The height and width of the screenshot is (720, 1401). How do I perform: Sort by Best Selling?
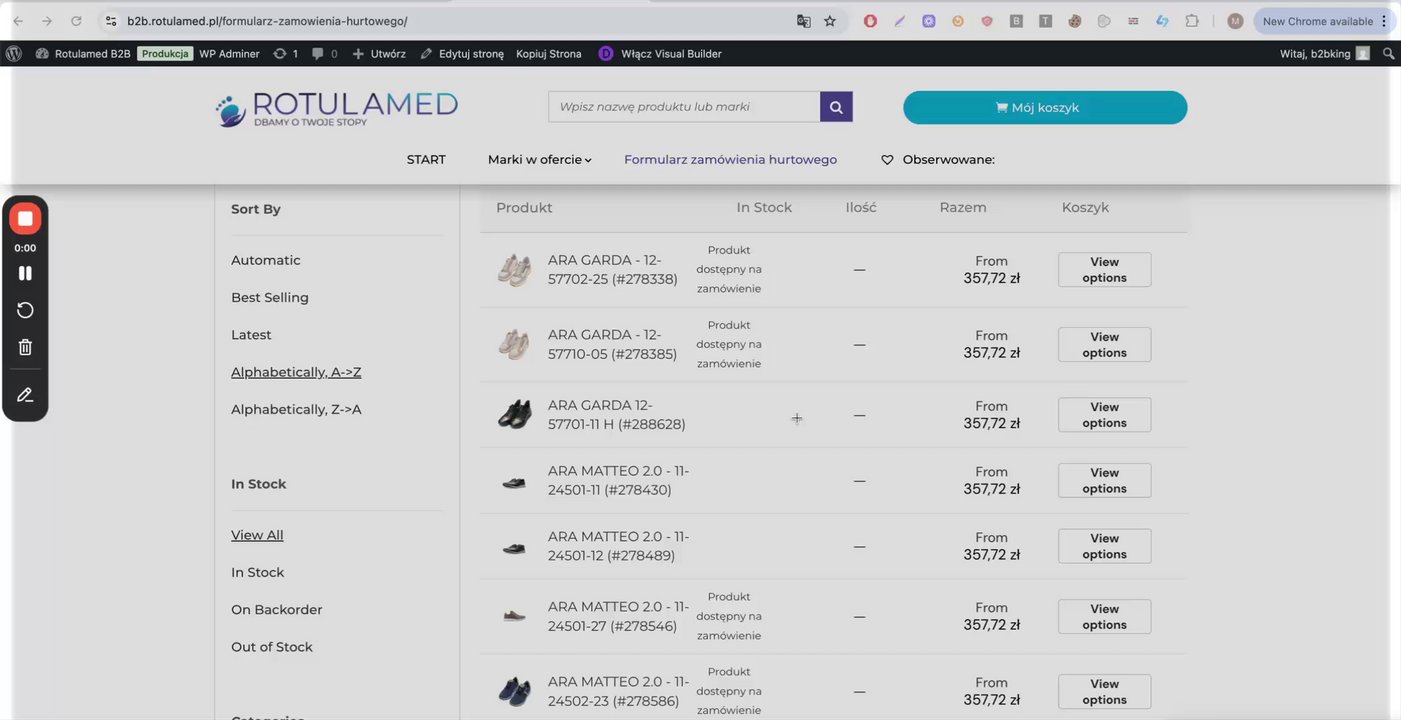point(270,298)
